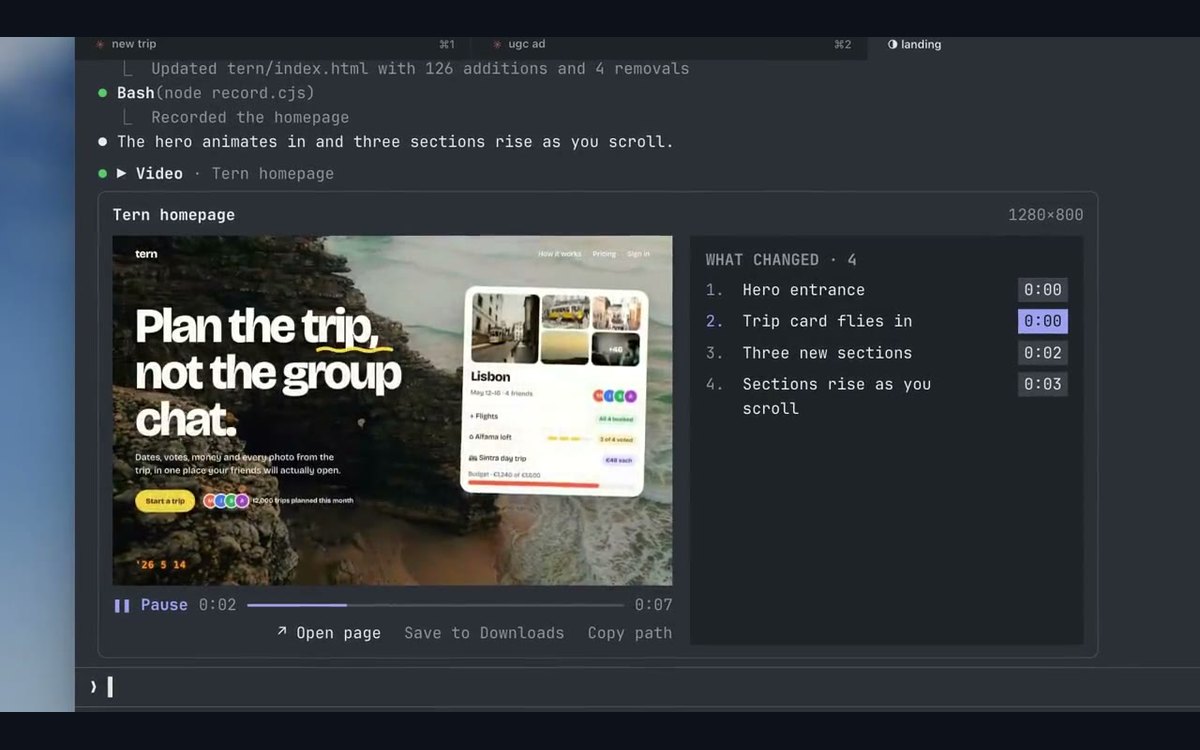Open page link below the video
Viewport: 1200px width, 750px height.
(328, 633)
